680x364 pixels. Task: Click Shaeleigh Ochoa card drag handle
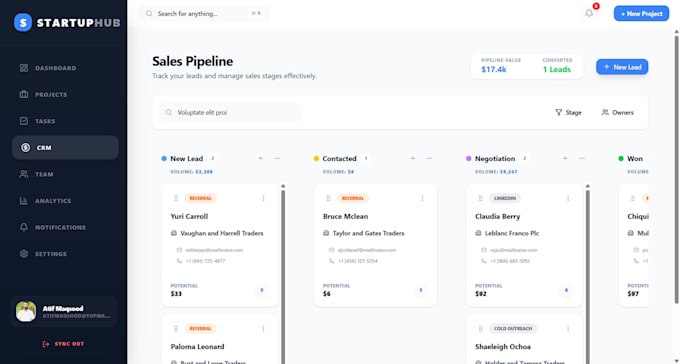tap(480, 328)
